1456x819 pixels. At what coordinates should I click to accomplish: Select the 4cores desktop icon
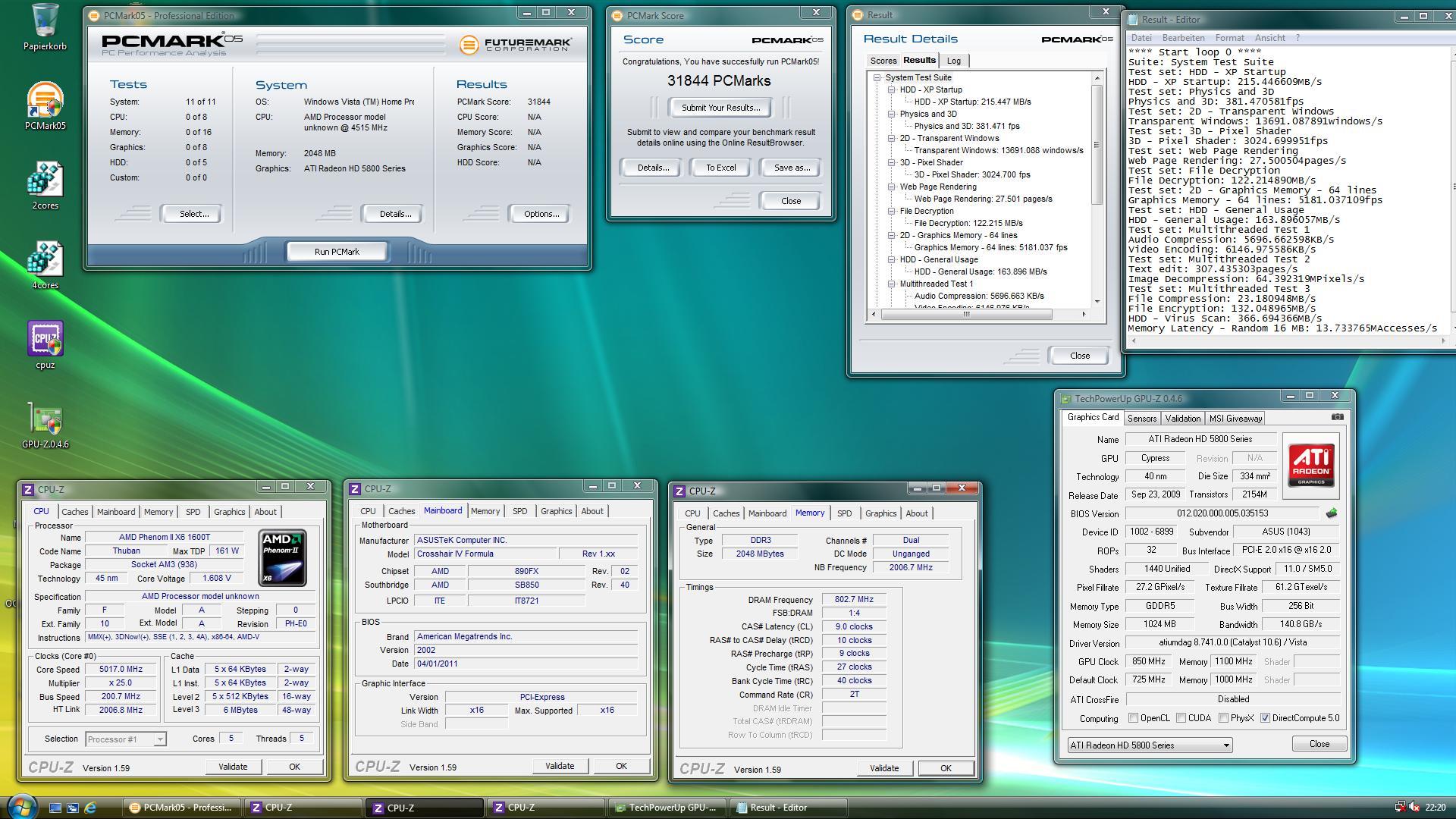(45, 265)
